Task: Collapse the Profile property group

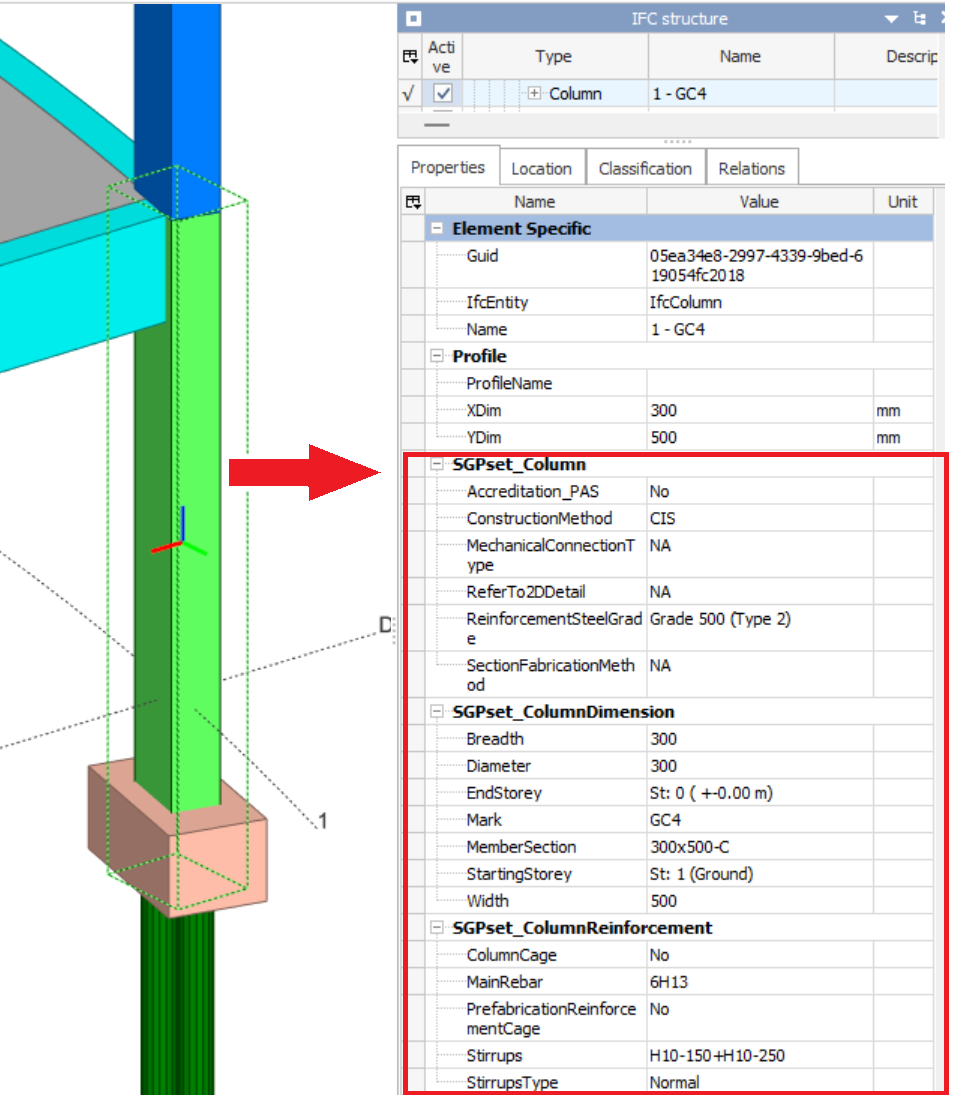Action: click(437, 356)
